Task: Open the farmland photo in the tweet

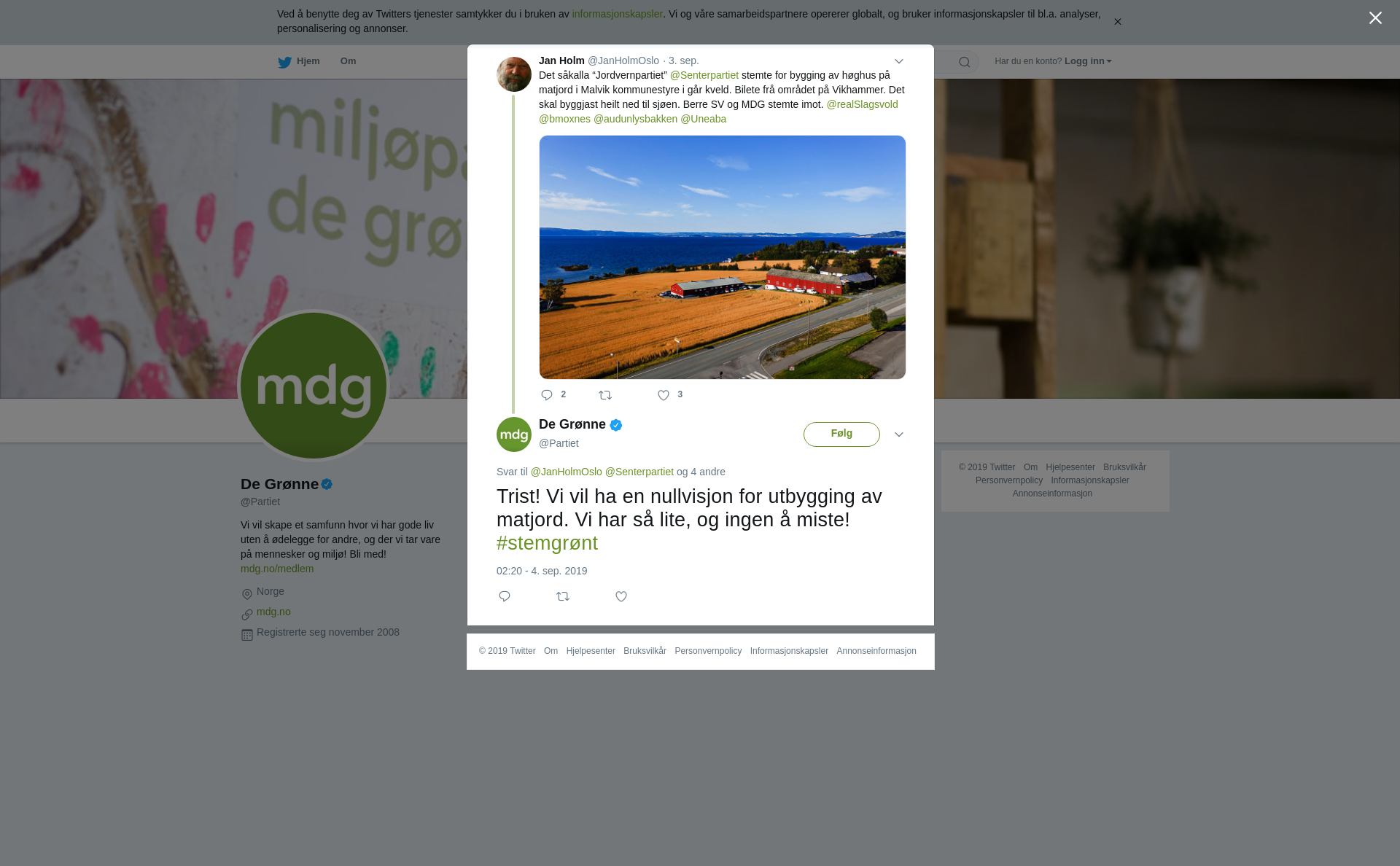Action: pos(723,257)
